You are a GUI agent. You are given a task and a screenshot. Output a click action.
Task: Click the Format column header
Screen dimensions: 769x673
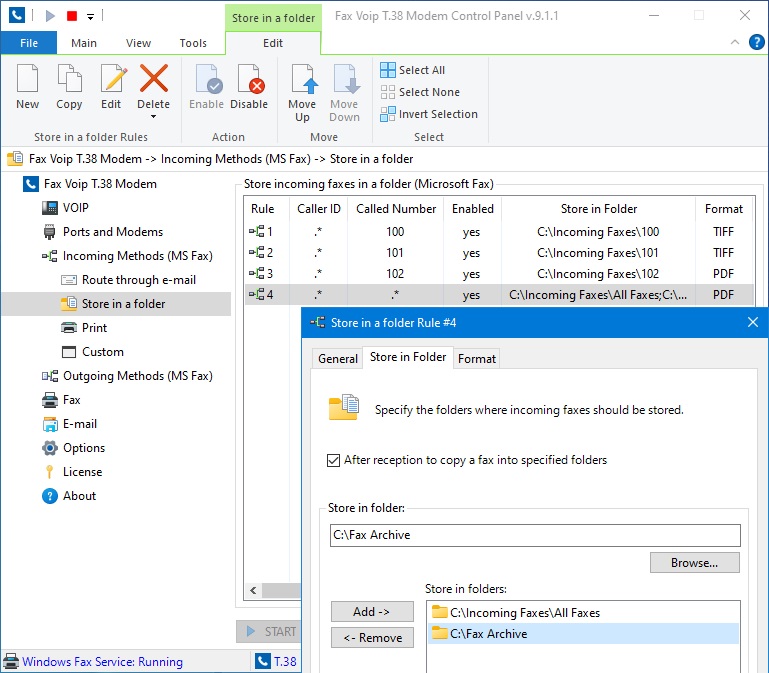coord(724,209)
